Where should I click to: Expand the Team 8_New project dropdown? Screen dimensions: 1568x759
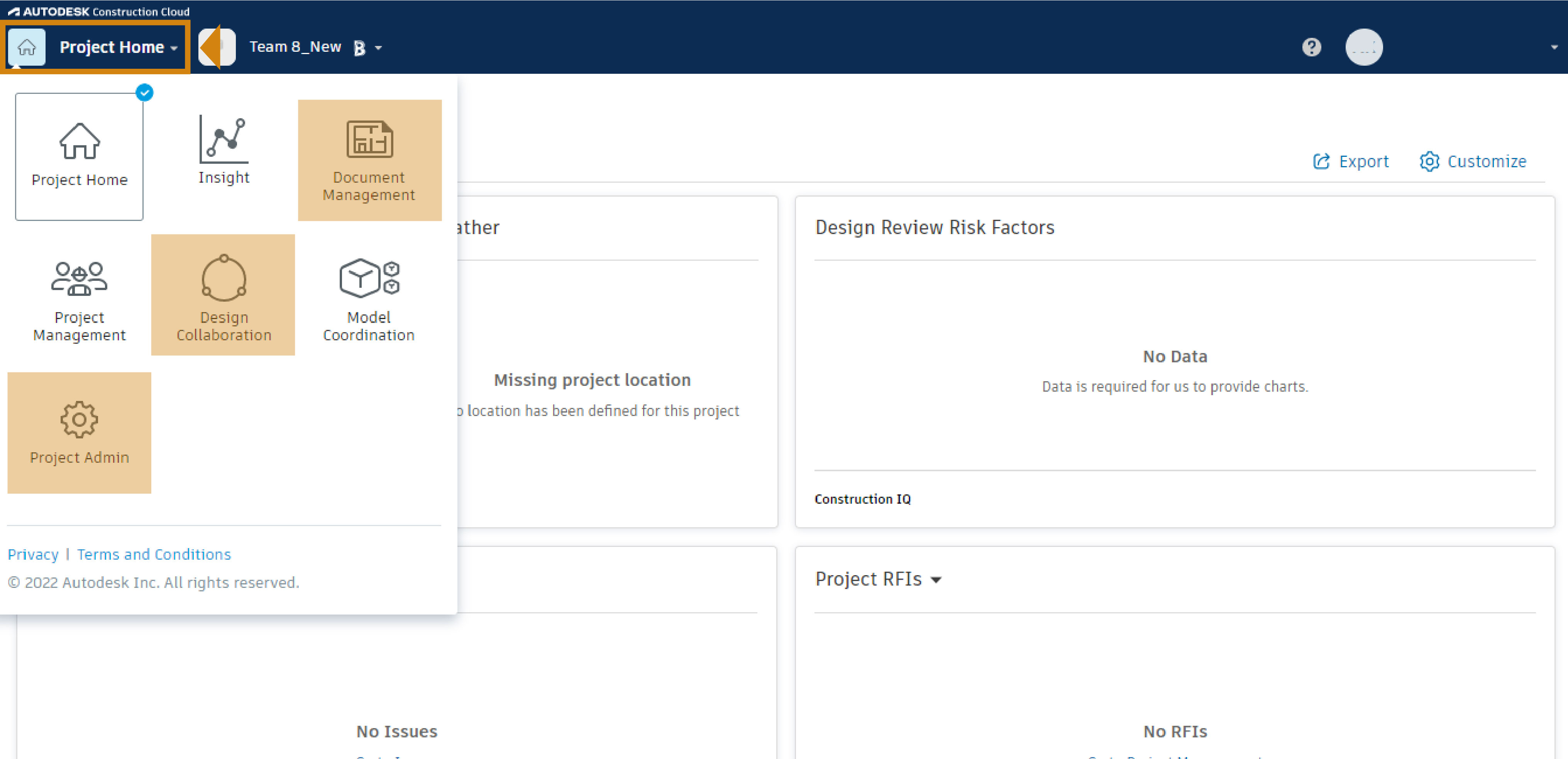click(x=378, y=48)
